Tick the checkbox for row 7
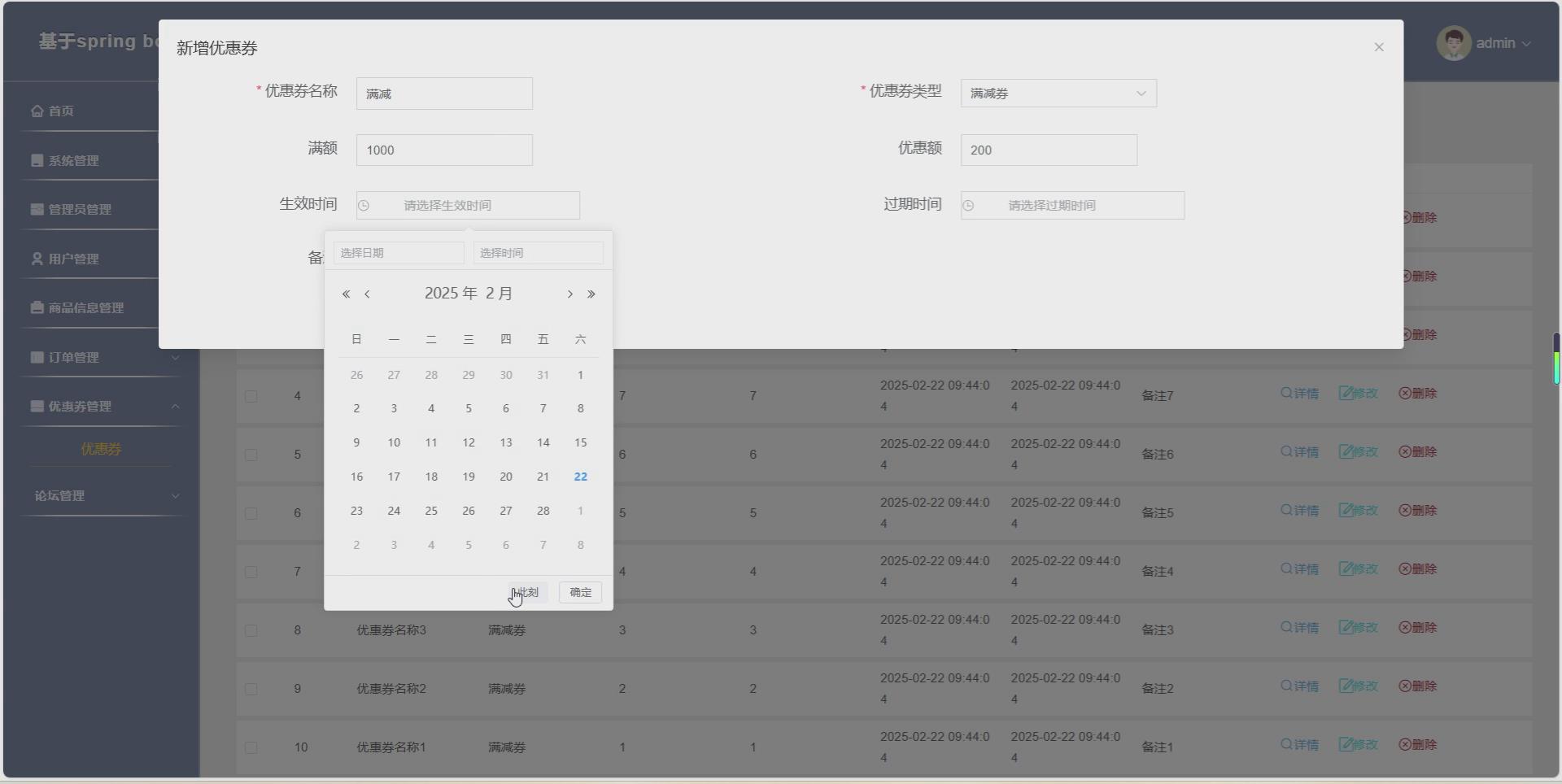This screenshot has width=1562, height=784. tap(251, 572)
